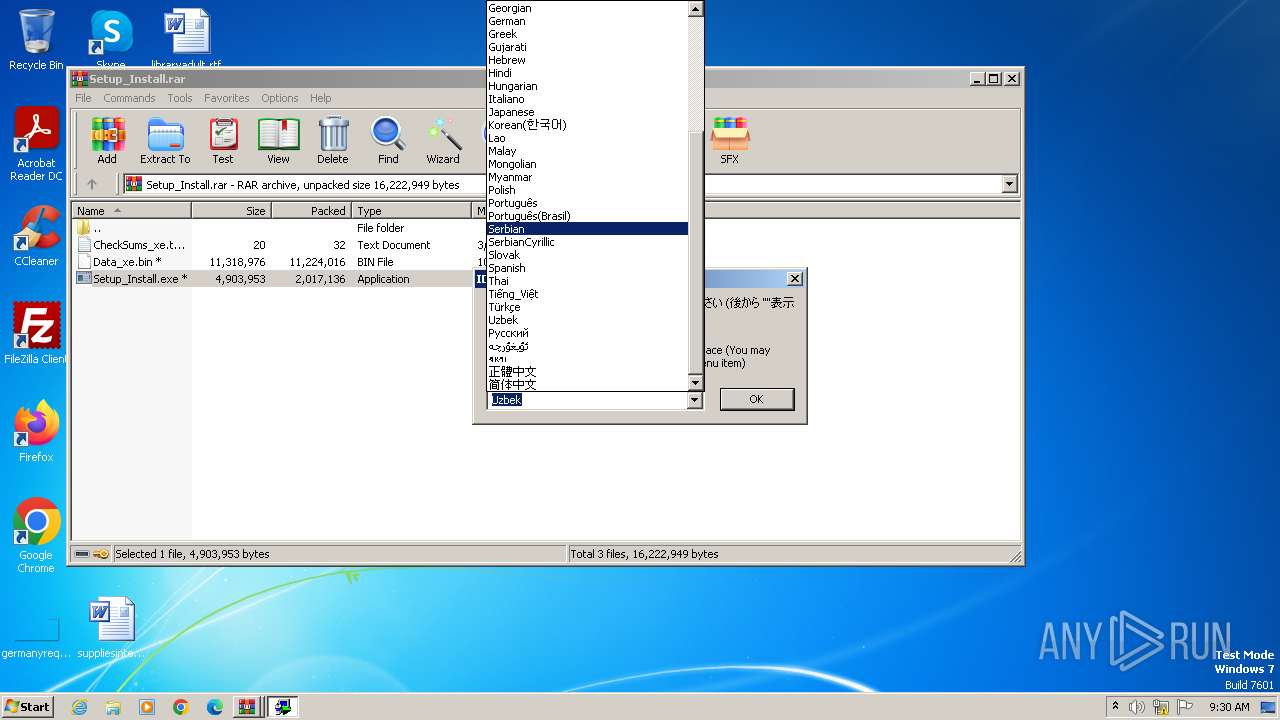Screen dimensions: 1280x720
Task: Click WinRAR taskbar button
Action: (x=246, y=707)
